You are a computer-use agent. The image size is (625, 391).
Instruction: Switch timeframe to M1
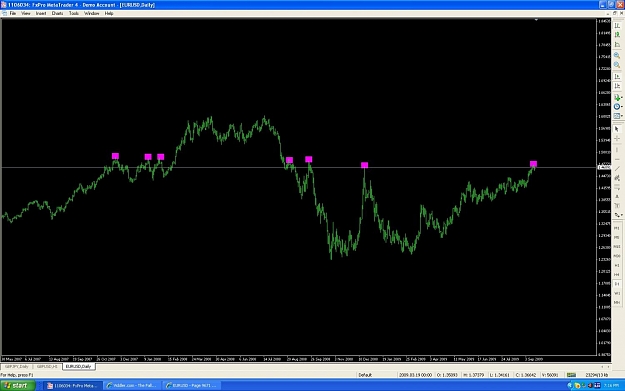click(617, 228)
